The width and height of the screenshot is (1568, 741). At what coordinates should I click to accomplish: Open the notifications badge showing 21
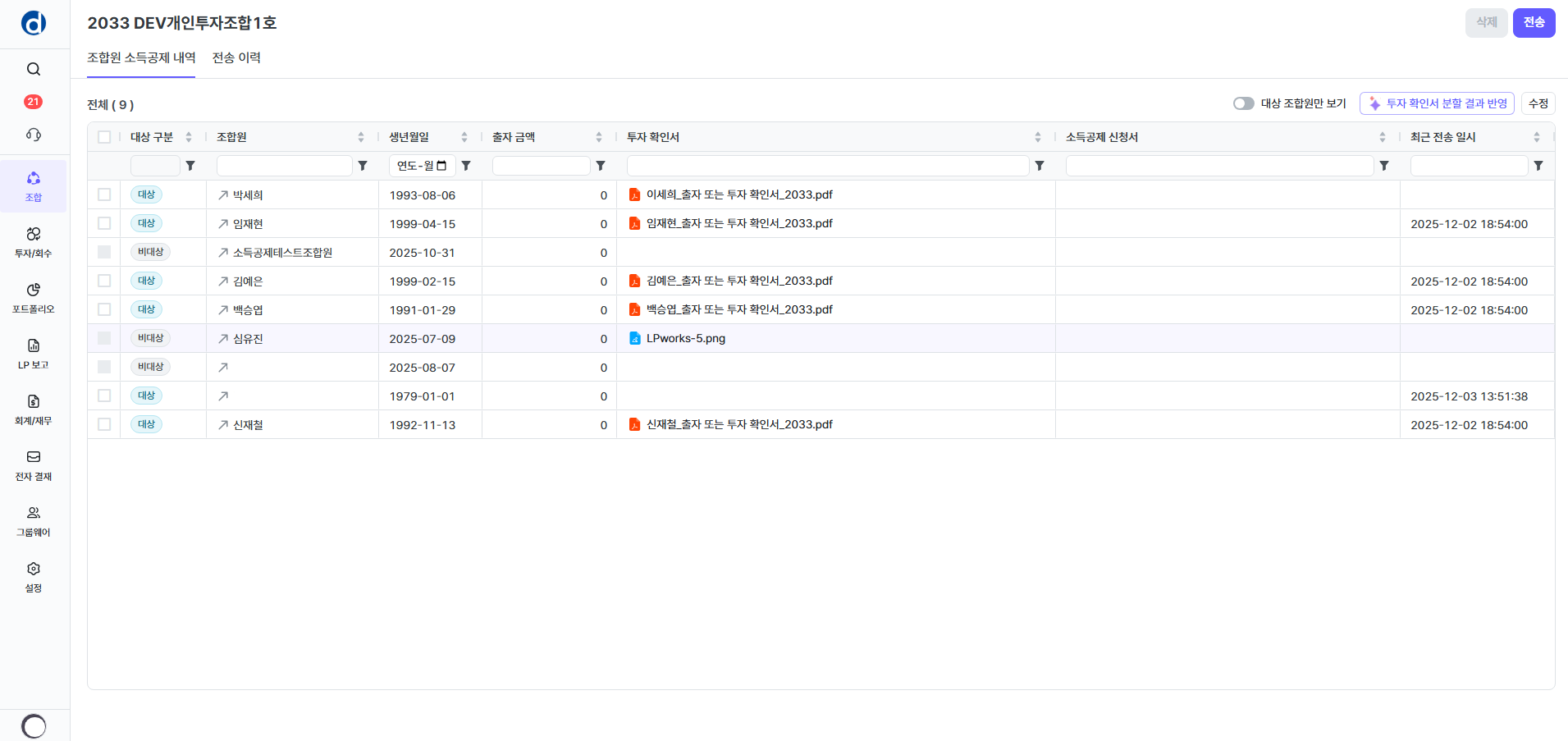coord(34,102)
